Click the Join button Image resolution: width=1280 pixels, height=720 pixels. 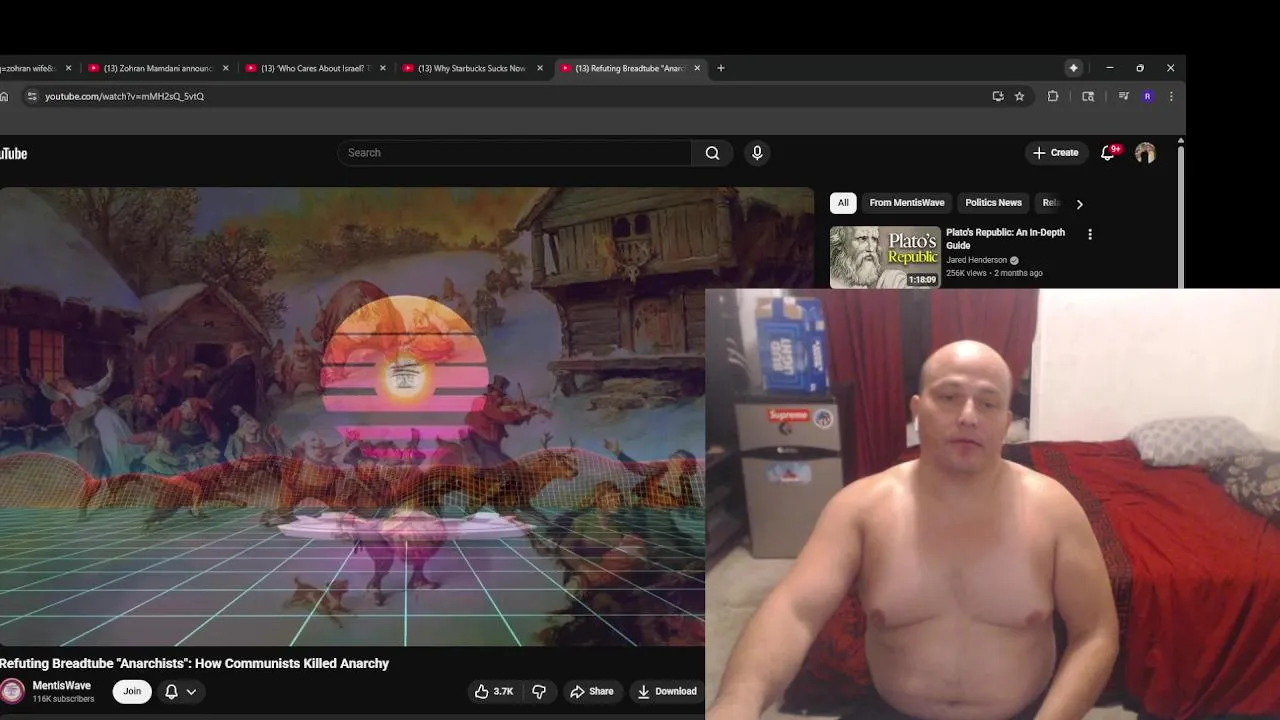pos(132,691)
